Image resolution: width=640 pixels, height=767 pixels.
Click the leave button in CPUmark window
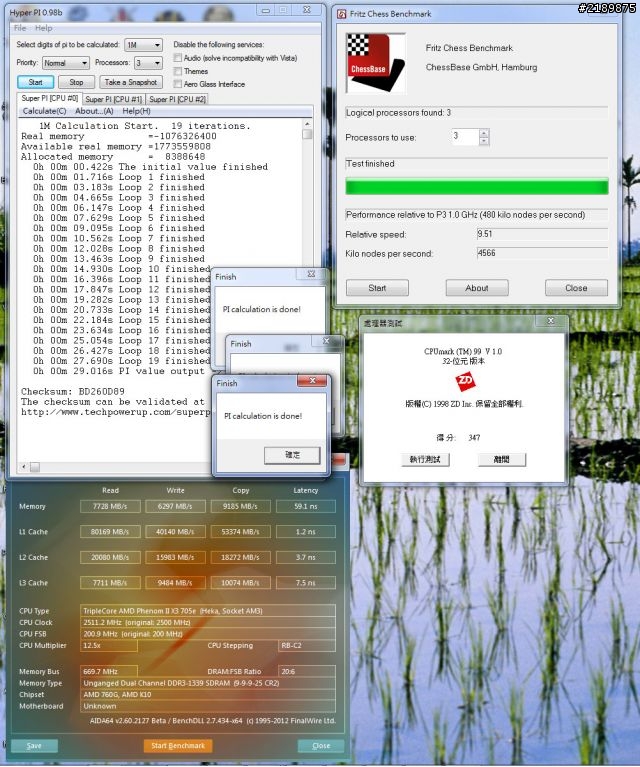coord(502,459)
